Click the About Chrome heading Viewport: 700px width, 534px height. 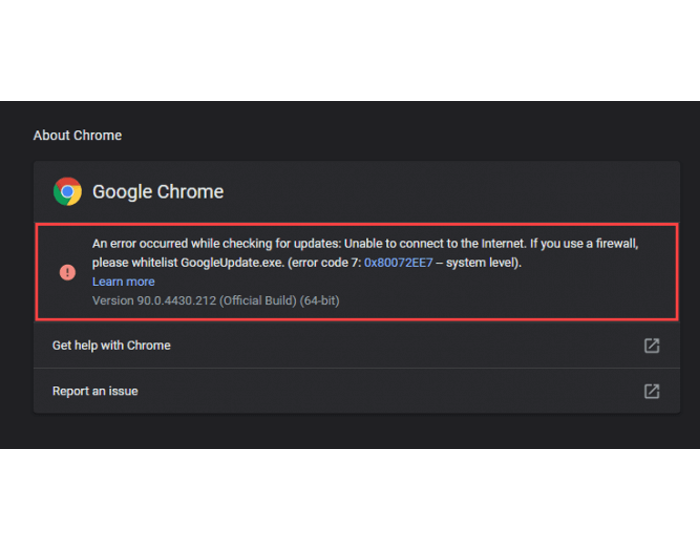77,135
